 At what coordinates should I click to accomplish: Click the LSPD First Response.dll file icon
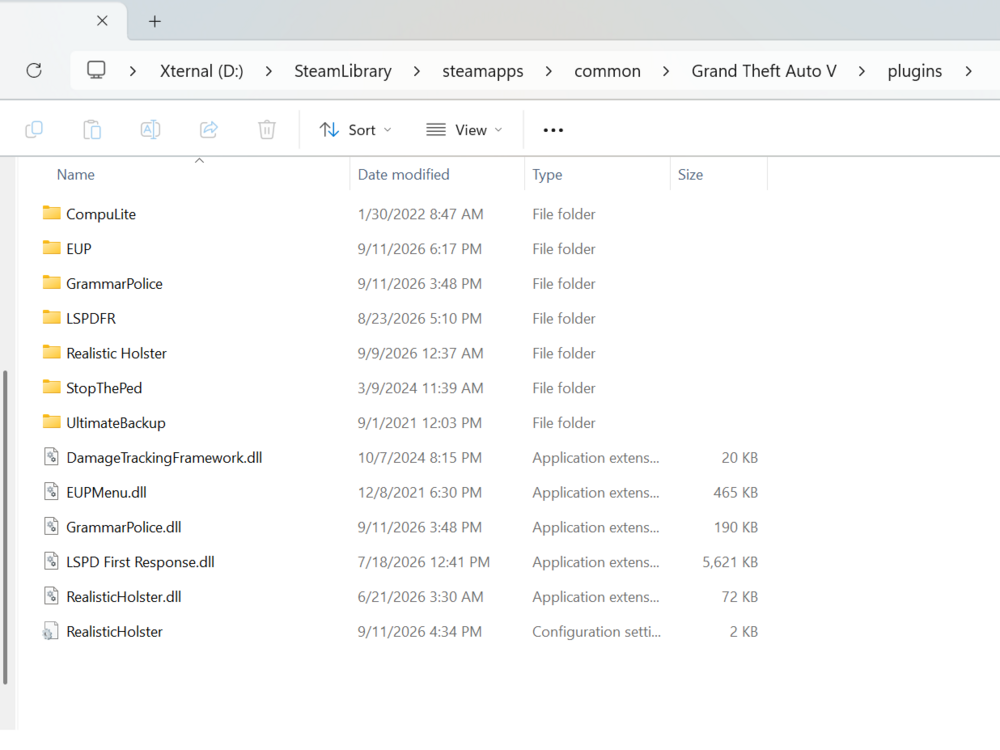52,561
